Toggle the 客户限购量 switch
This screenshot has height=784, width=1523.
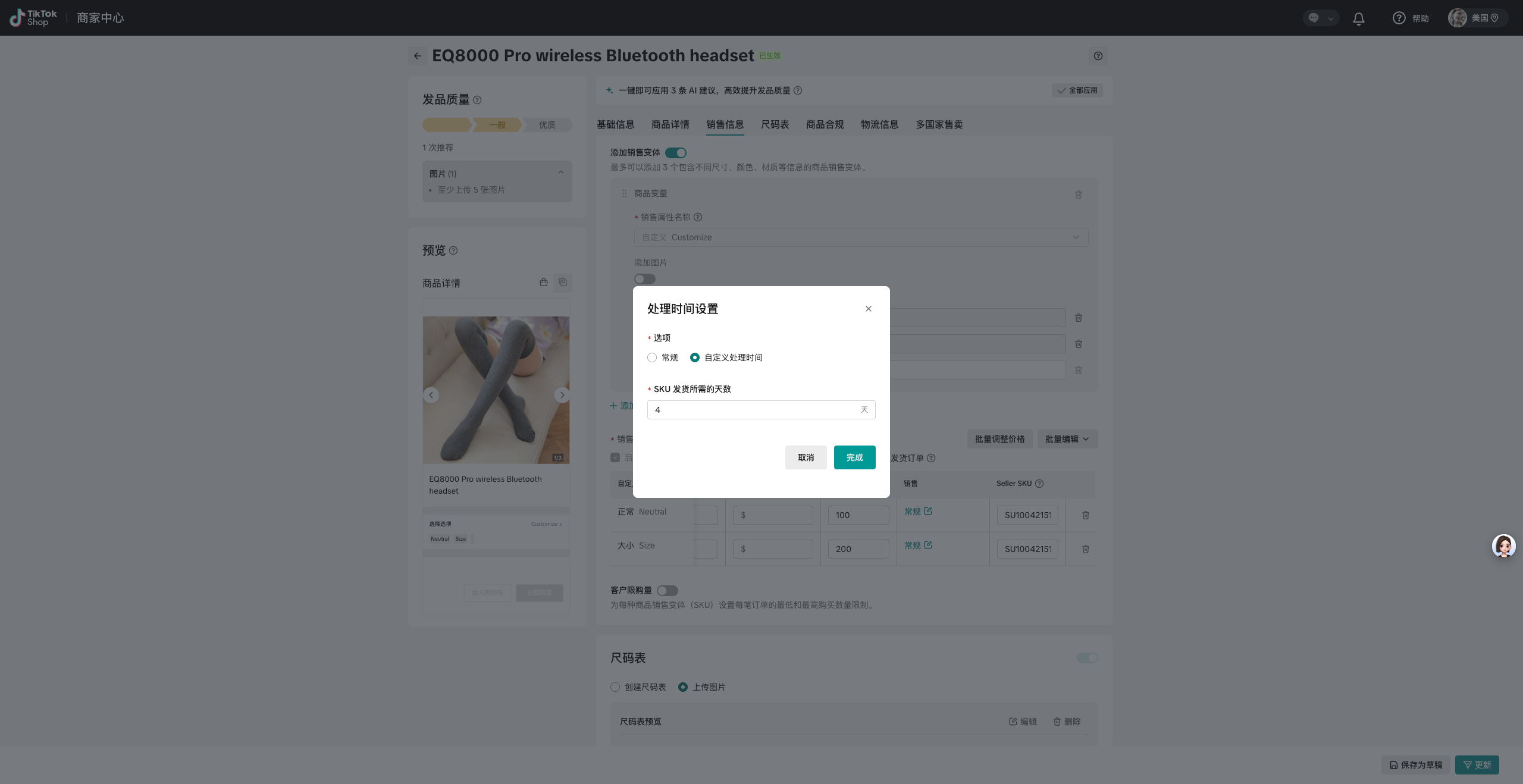point(667,591)
